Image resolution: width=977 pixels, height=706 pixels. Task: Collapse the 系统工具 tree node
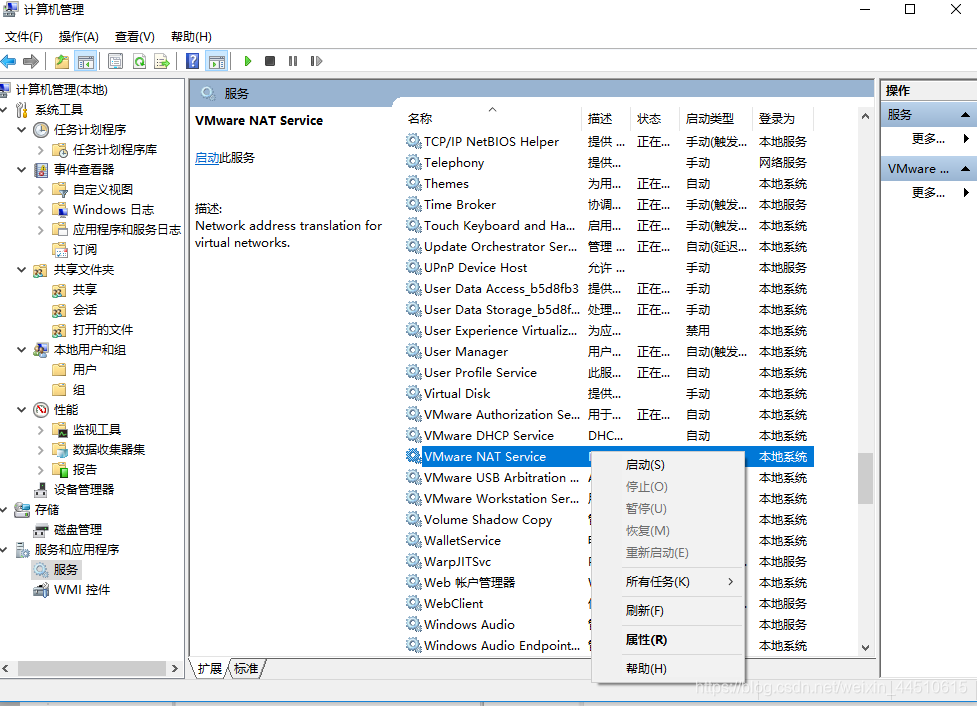pos(4,110)
